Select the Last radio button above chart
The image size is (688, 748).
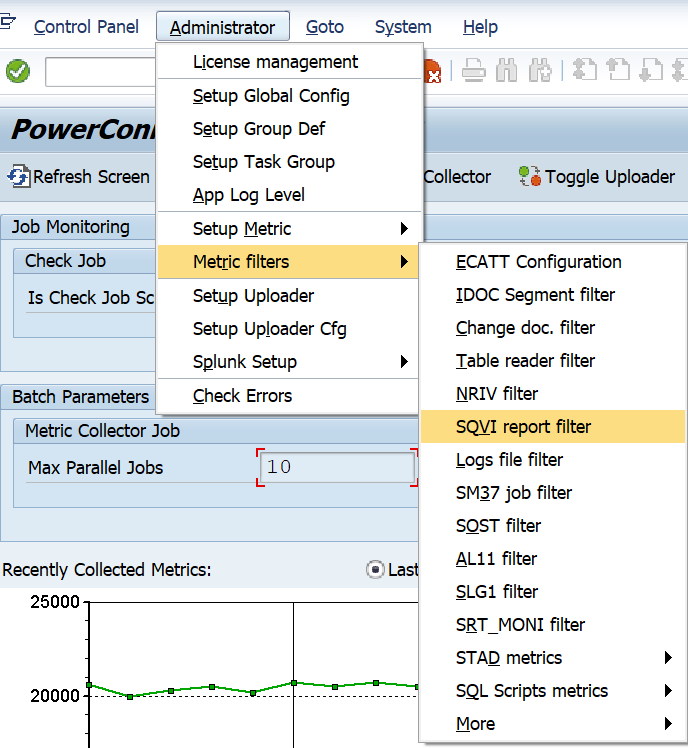click(x=376, y=570)
